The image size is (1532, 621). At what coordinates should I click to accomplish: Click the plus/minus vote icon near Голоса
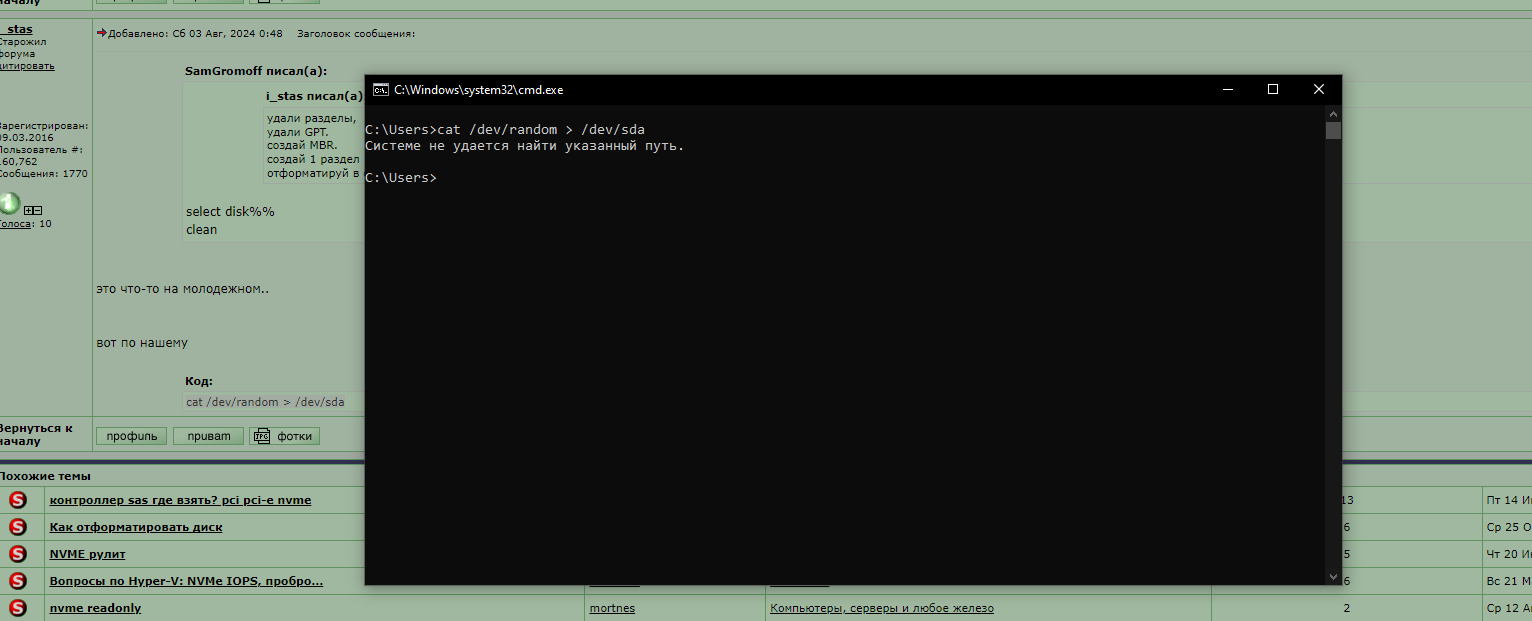click(x=32, y=210)
